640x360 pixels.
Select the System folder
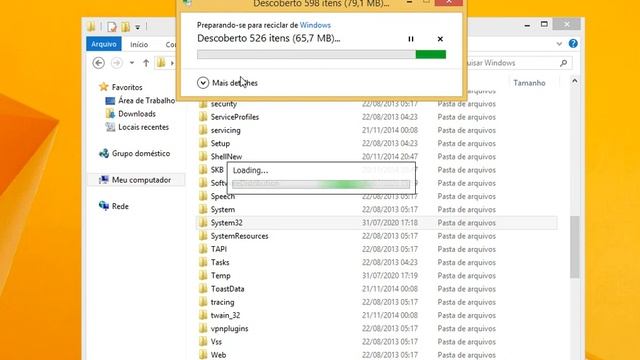[x=222, y=210]
